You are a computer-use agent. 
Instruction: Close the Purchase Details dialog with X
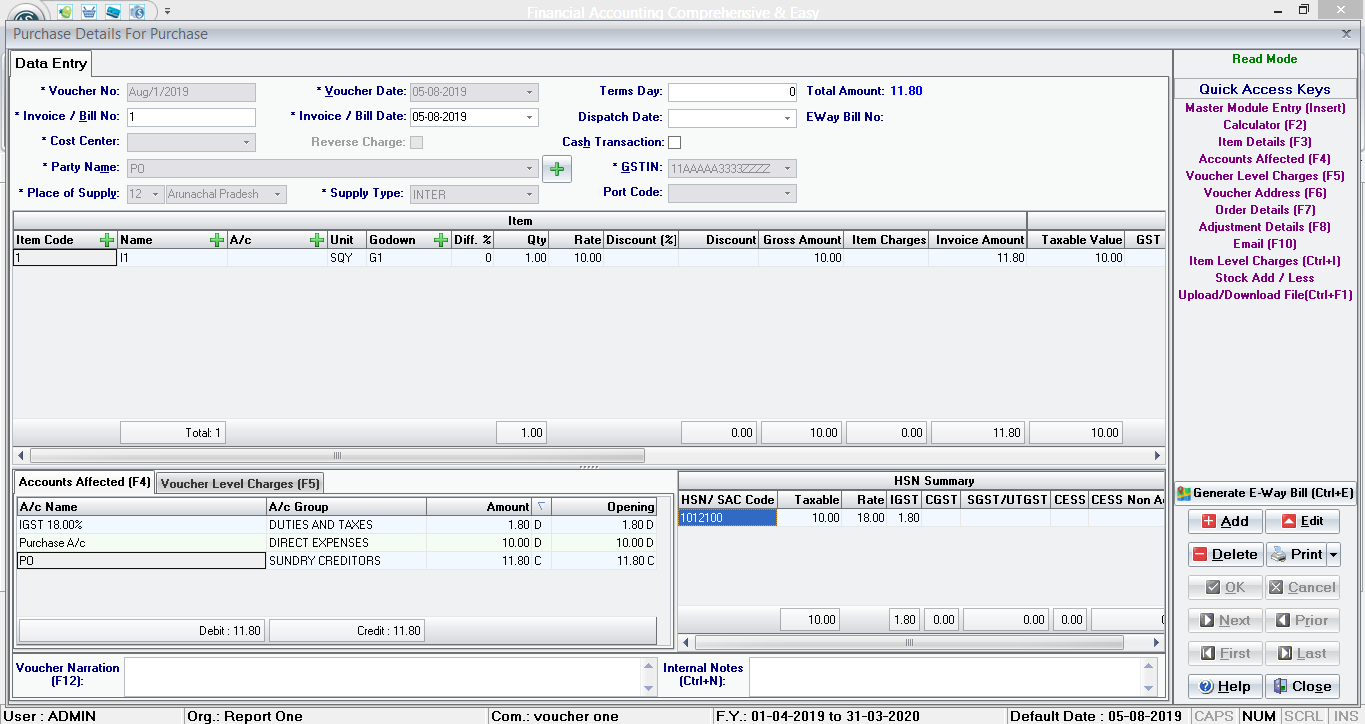click(1346, 33)
